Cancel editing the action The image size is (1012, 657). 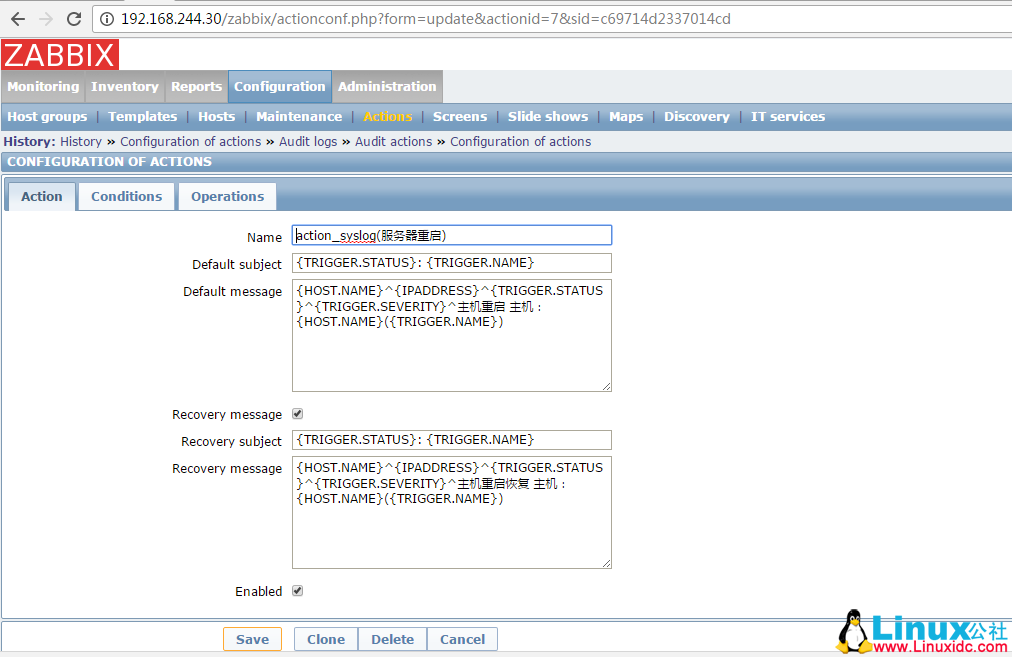pos(462,639)
